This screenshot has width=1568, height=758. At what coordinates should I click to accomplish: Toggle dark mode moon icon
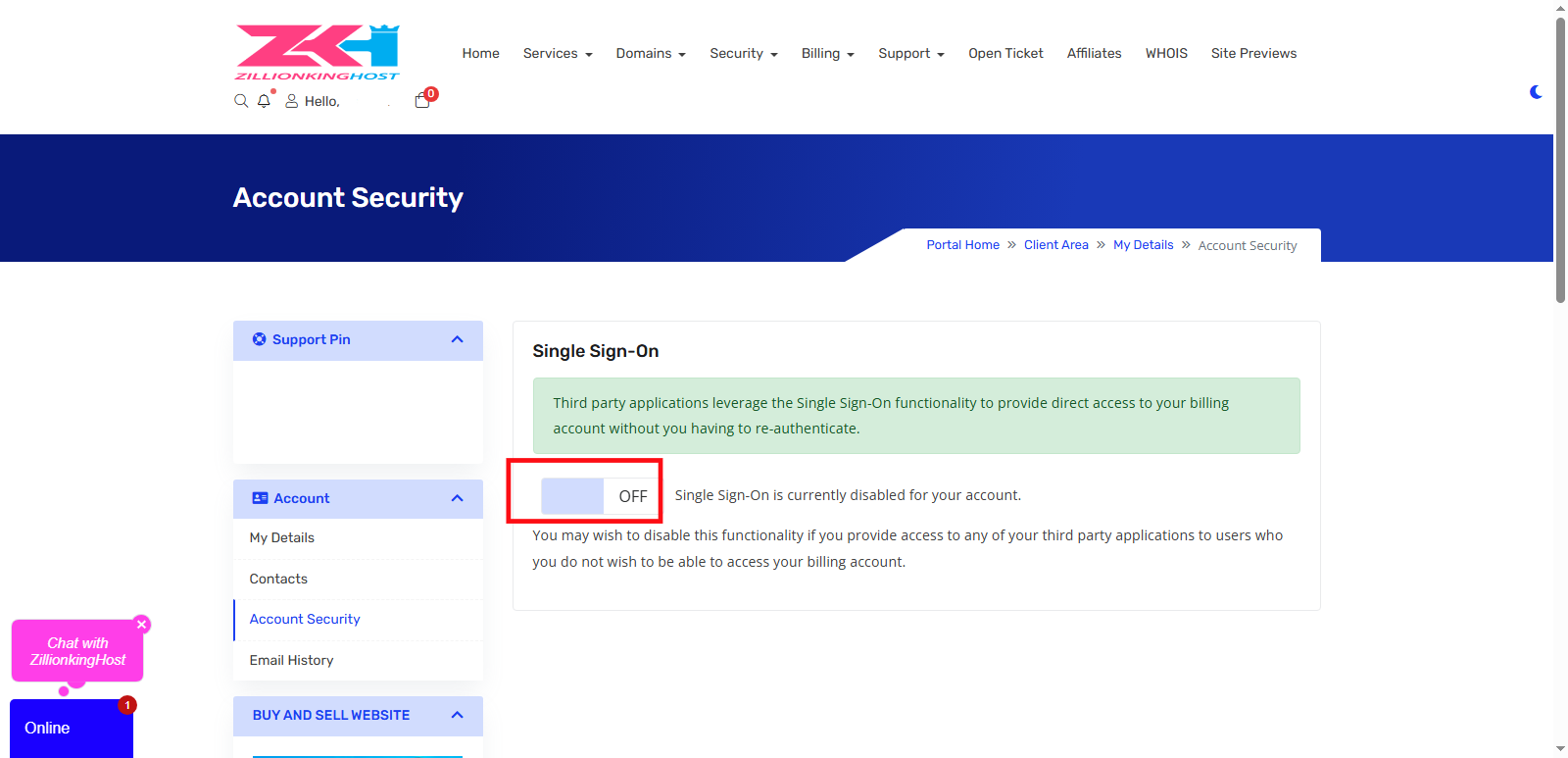(x=1536, y=92)
